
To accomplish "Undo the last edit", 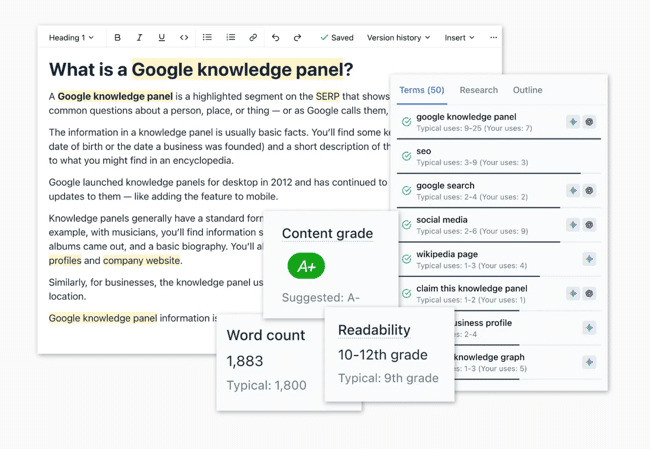I will click(275, 38).
